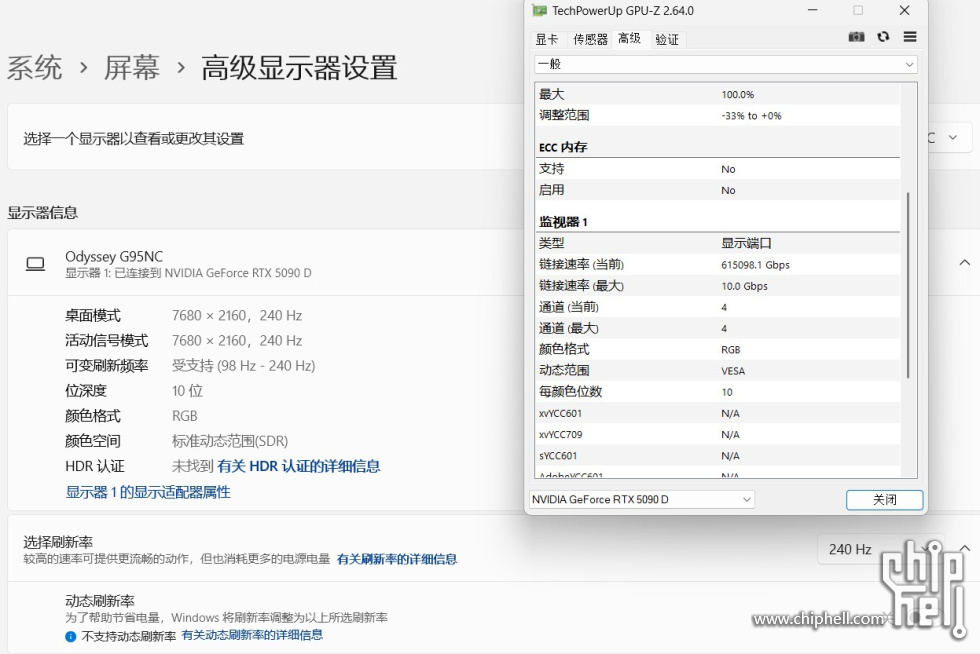This screenshot has height=654, width=980.
Task: Click 受支持 (98 Hz - 240 Hz) value
Action: (244, 366)
